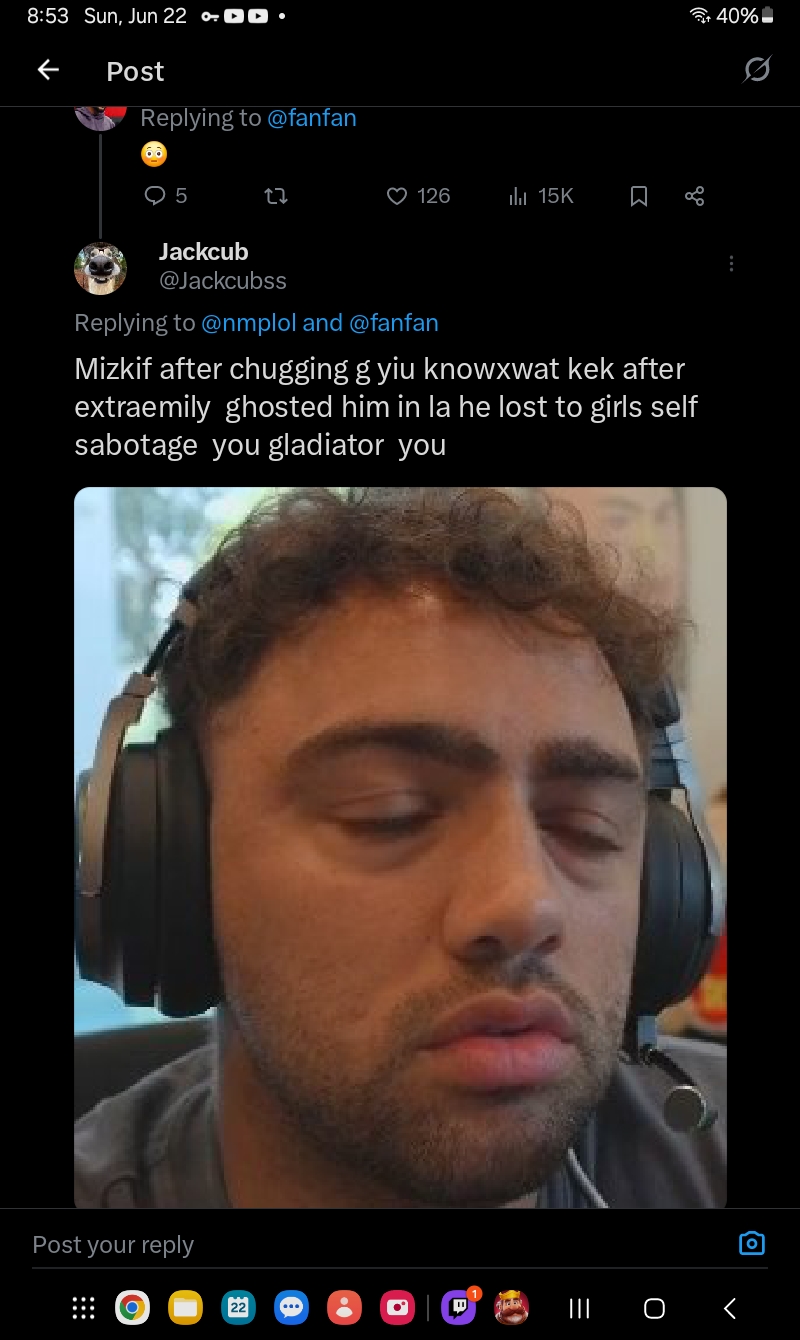Open Jackcub's post options menu
The image size is (800, 1340).
tap(731, 263)
